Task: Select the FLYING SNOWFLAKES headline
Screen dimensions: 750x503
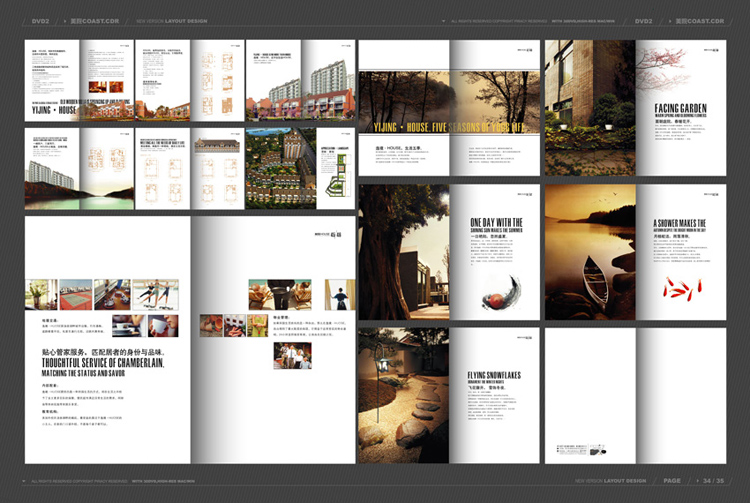Action: point(494,375)
